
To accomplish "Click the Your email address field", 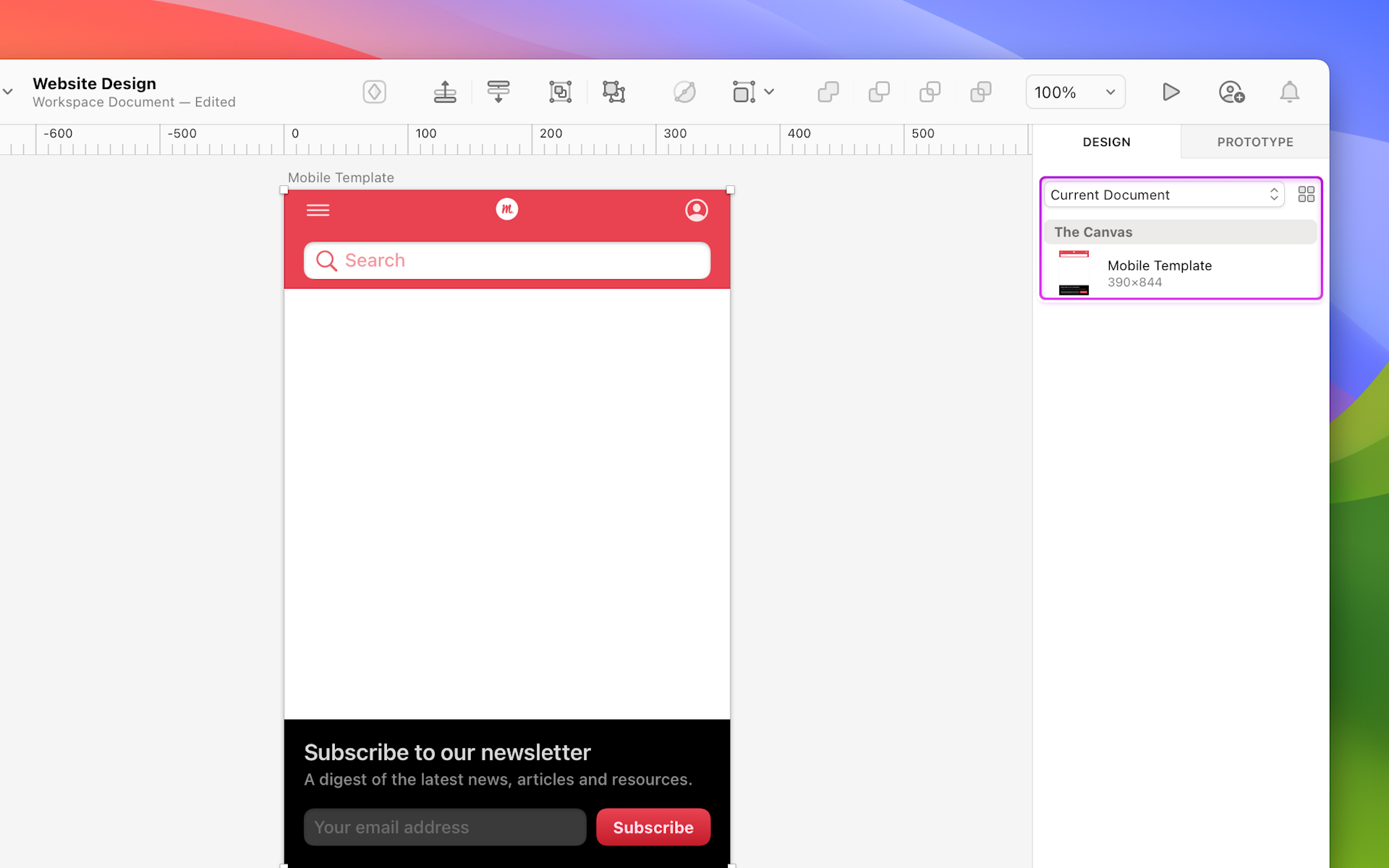I will (444, 827).
